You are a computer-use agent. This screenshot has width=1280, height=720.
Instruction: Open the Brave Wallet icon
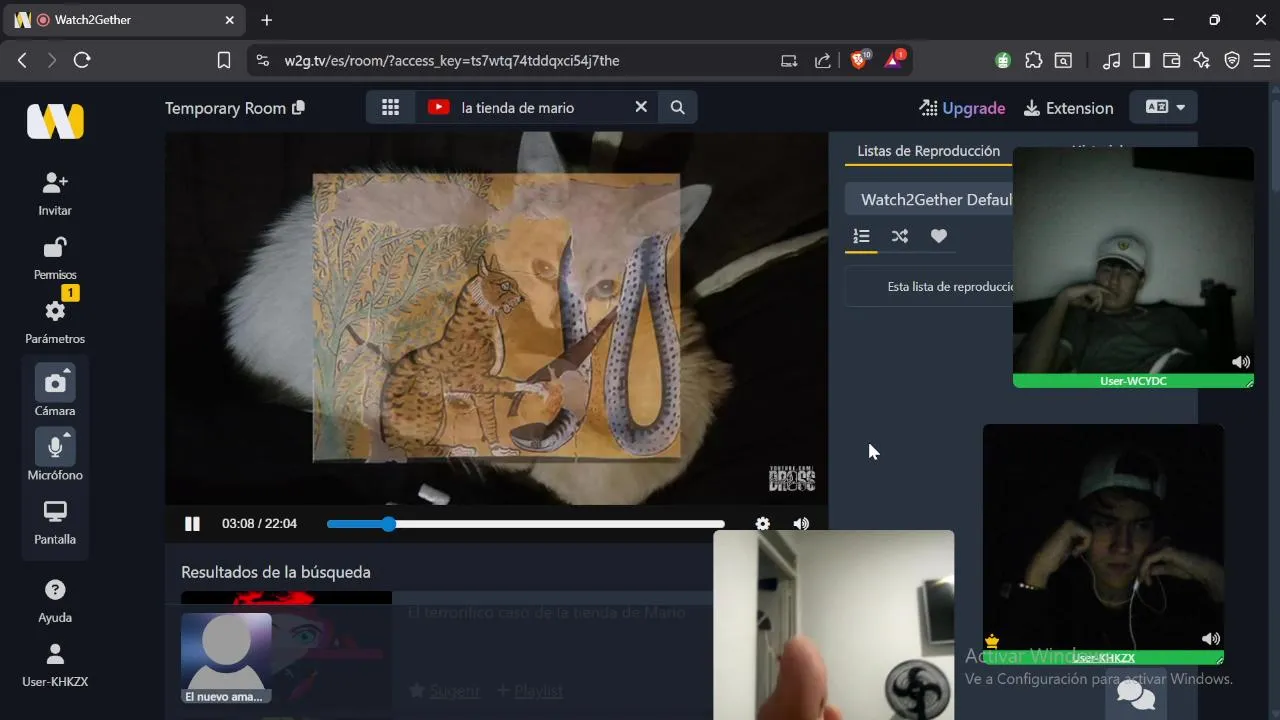point(1171,60)
